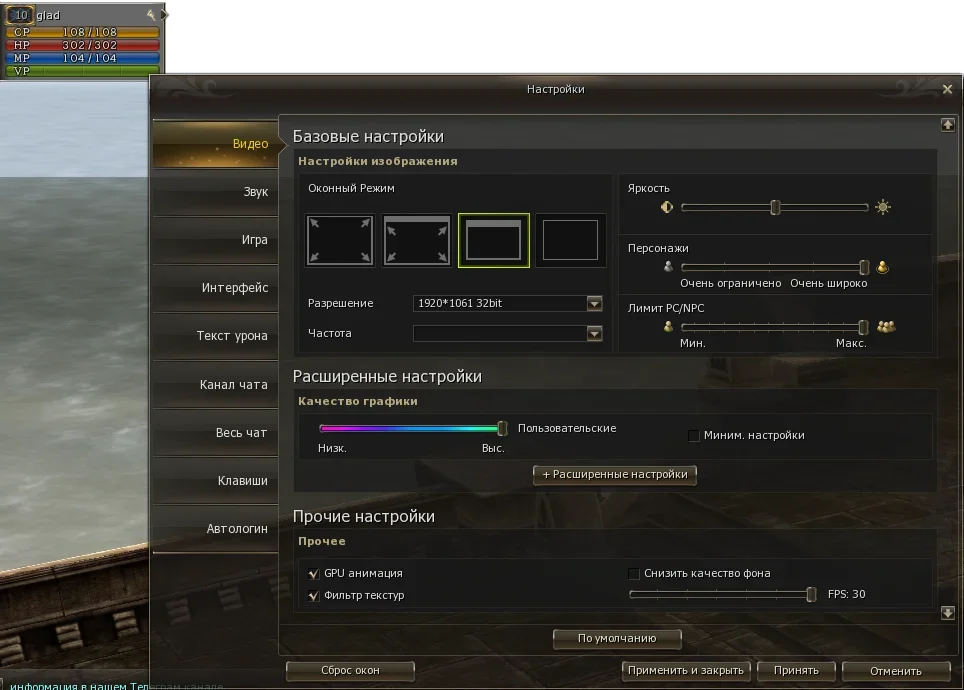Viewport: 964px width, 690px height.
Task: Click the Очень широко label
Action: tap(829, 284)
